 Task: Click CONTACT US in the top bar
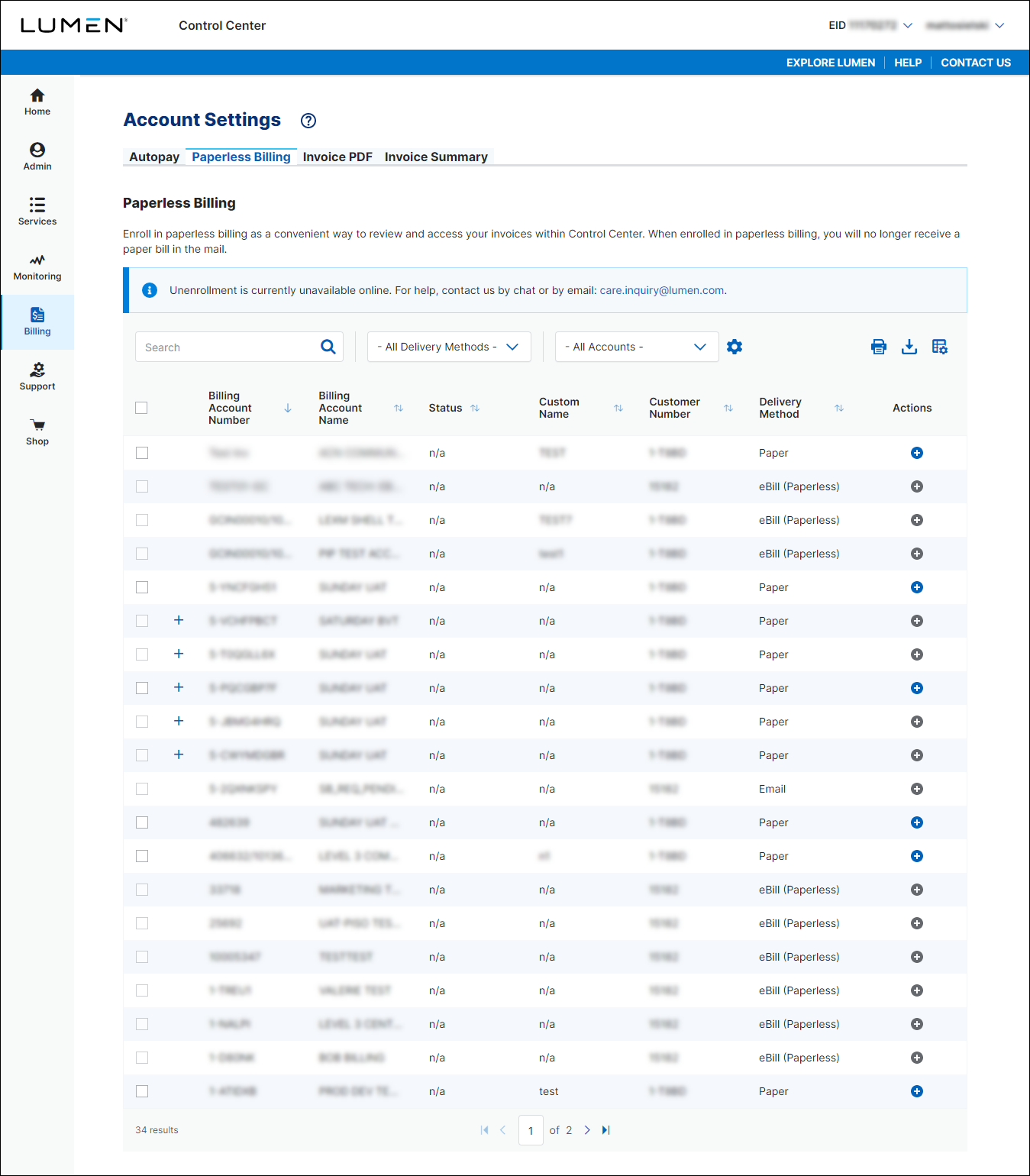point(976,63)
